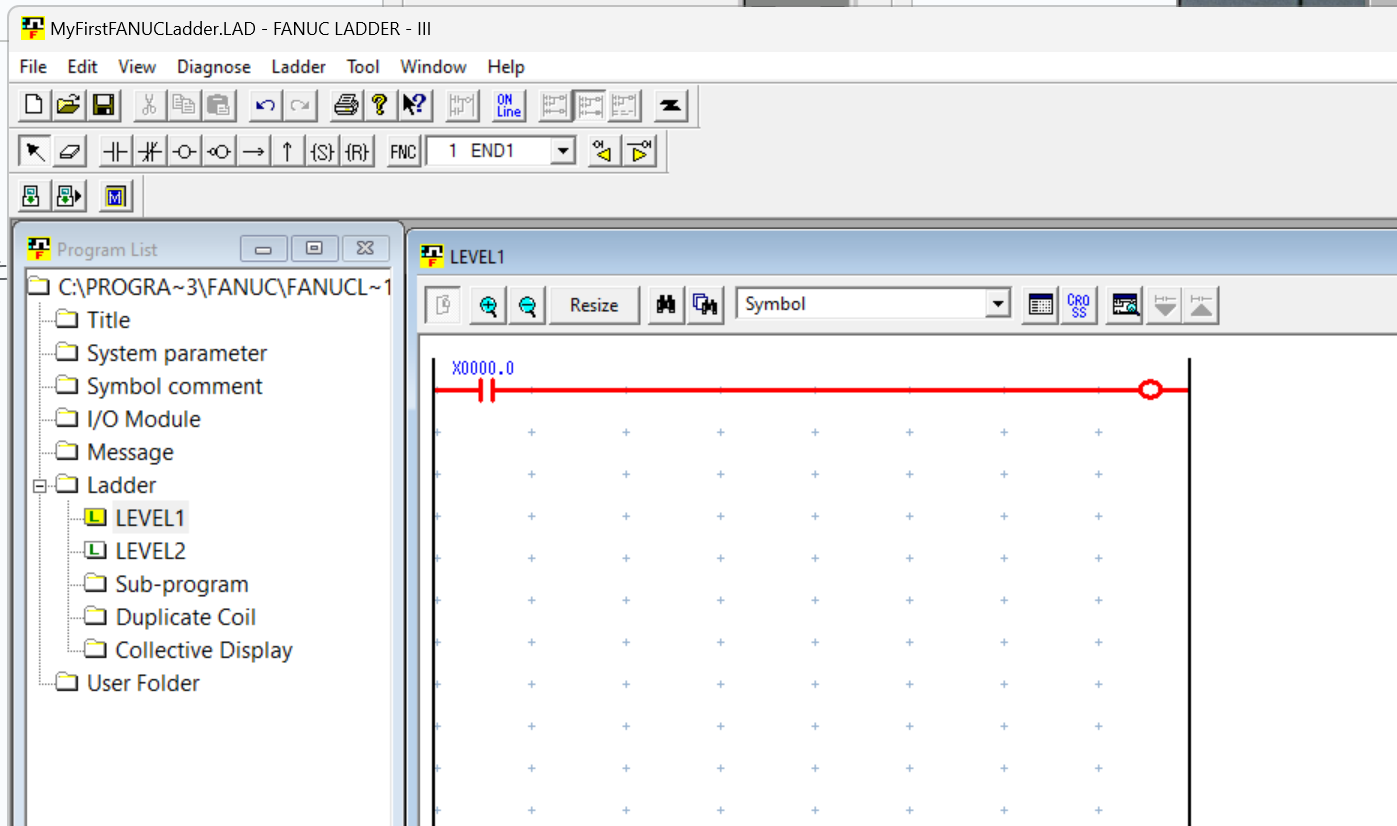Open the Ladder menu
Image resolution: width=1397 pixels, height=826 pixels.
pyautogui.click(x=298, y=67)
